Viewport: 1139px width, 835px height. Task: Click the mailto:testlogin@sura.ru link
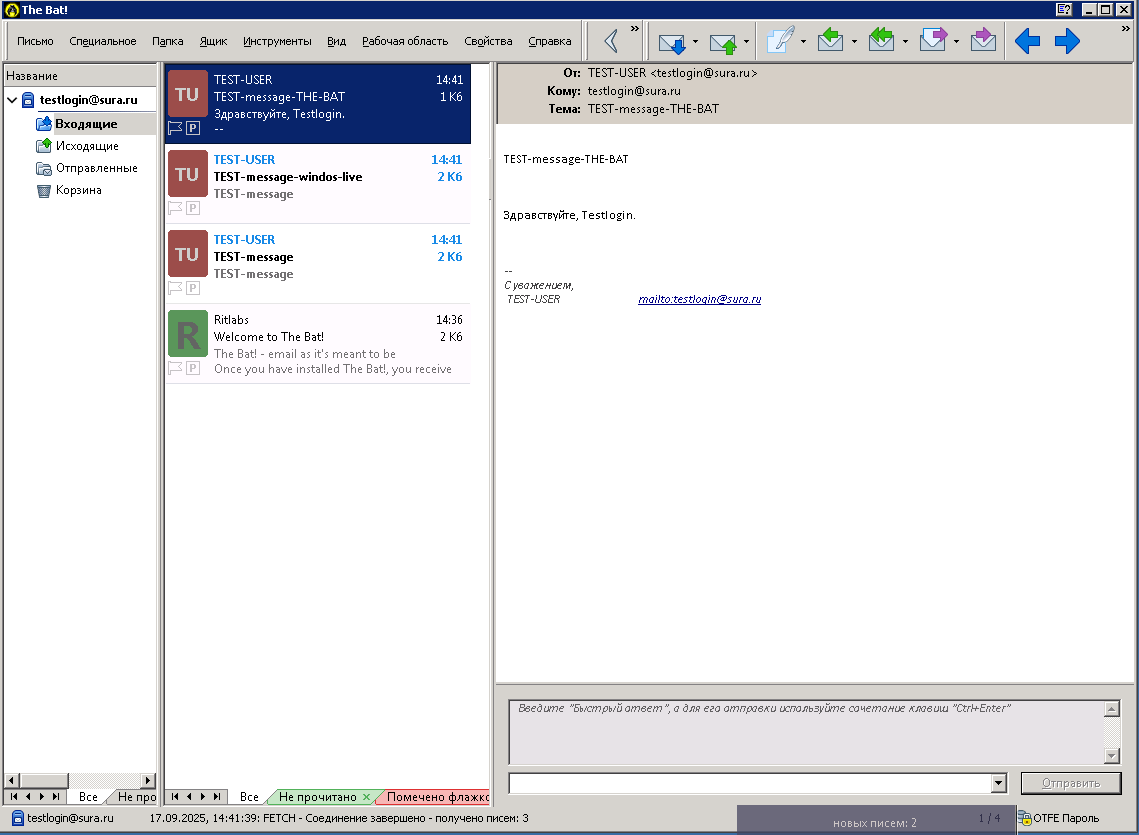point(700,299)
